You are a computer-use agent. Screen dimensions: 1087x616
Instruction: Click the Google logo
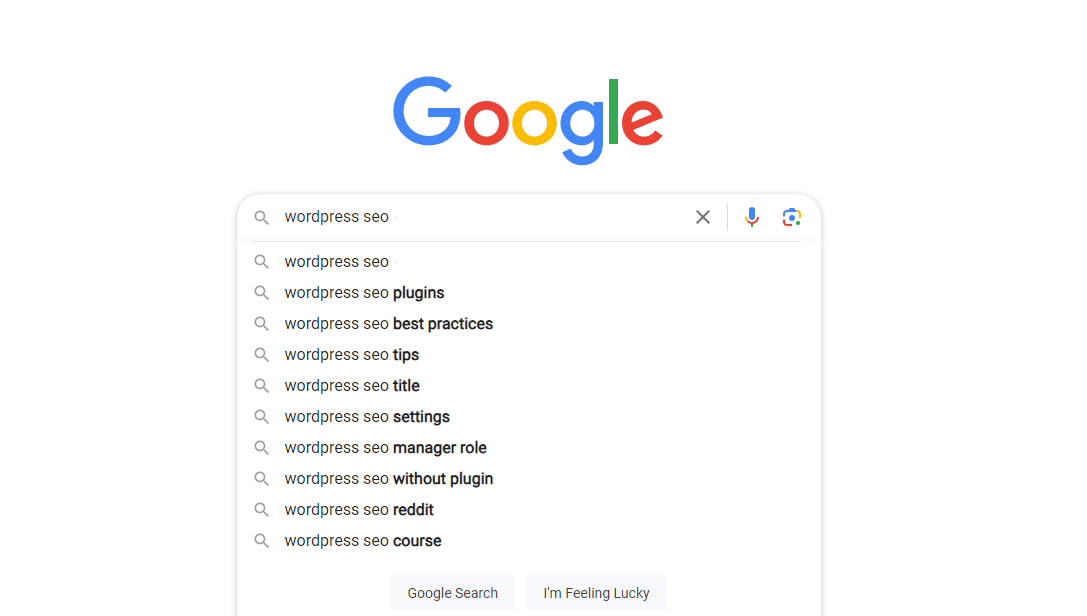(528, 117)
